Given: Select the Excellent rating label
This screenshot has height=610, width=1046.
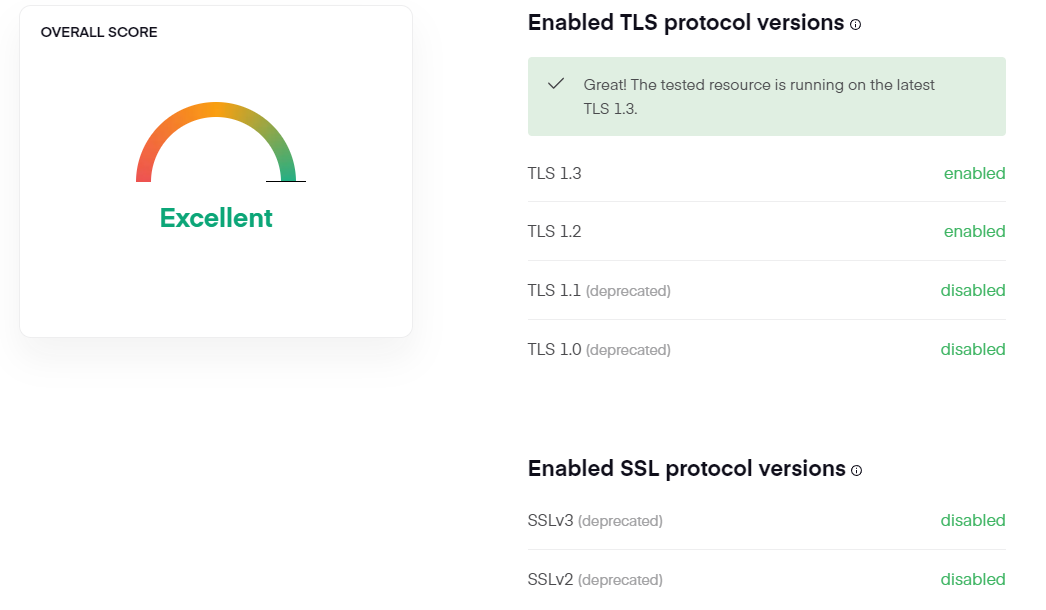Looking at the screenshot, I should 215,218.
